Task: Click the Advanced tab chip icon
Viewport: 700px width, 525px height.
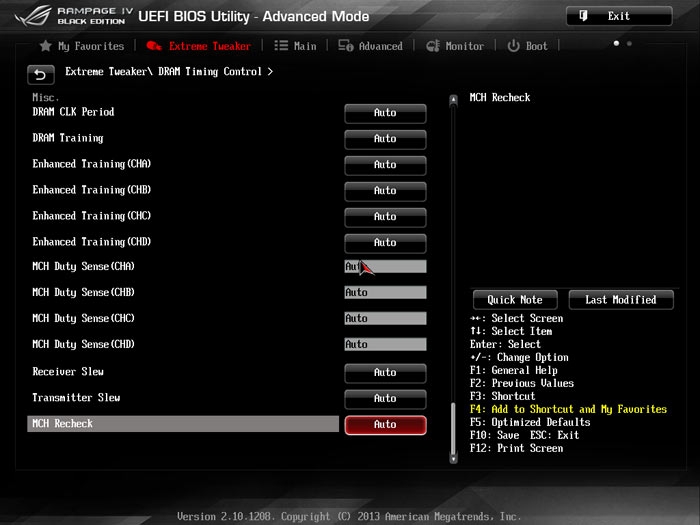Action: pos(346,46)
